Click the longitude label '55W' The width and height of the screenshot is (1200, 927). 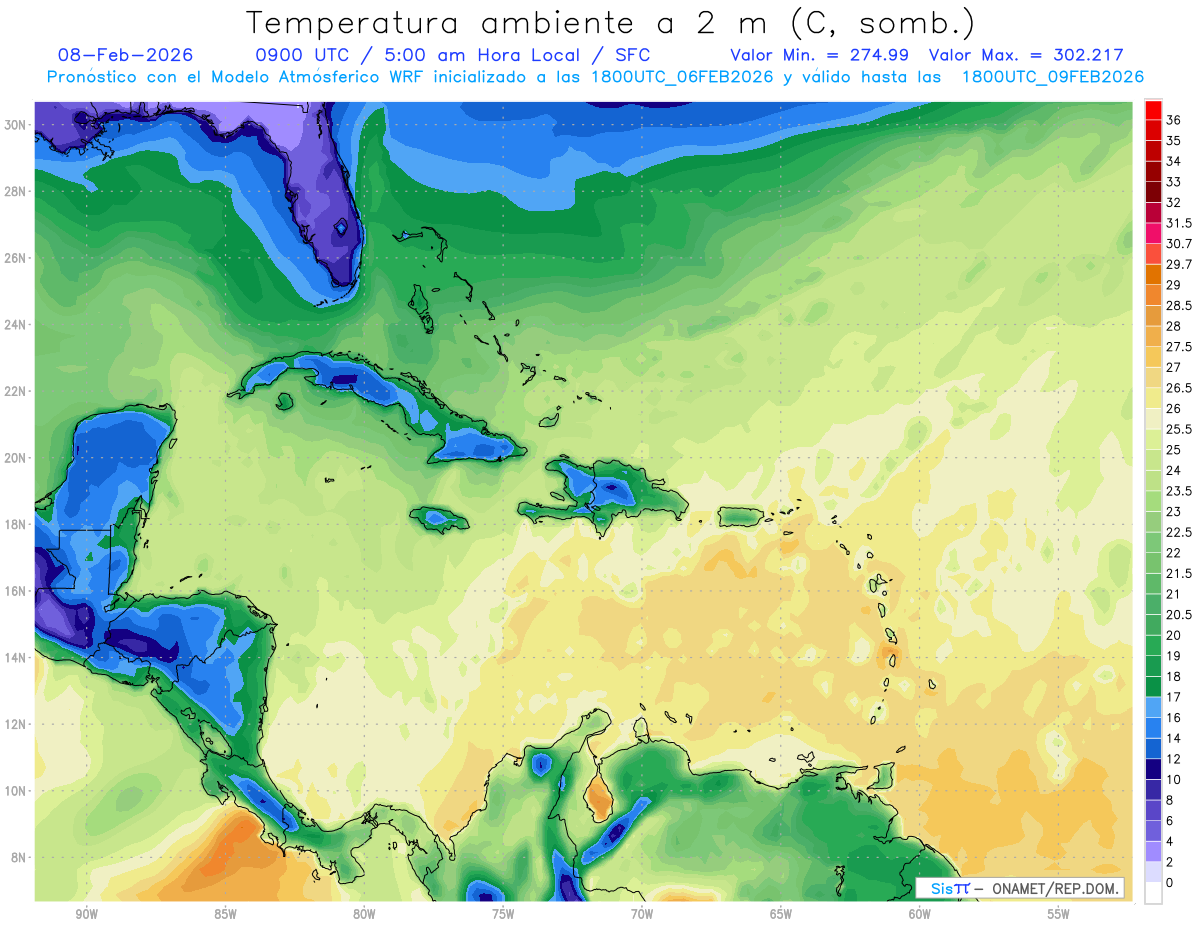tap(1059, 914)
